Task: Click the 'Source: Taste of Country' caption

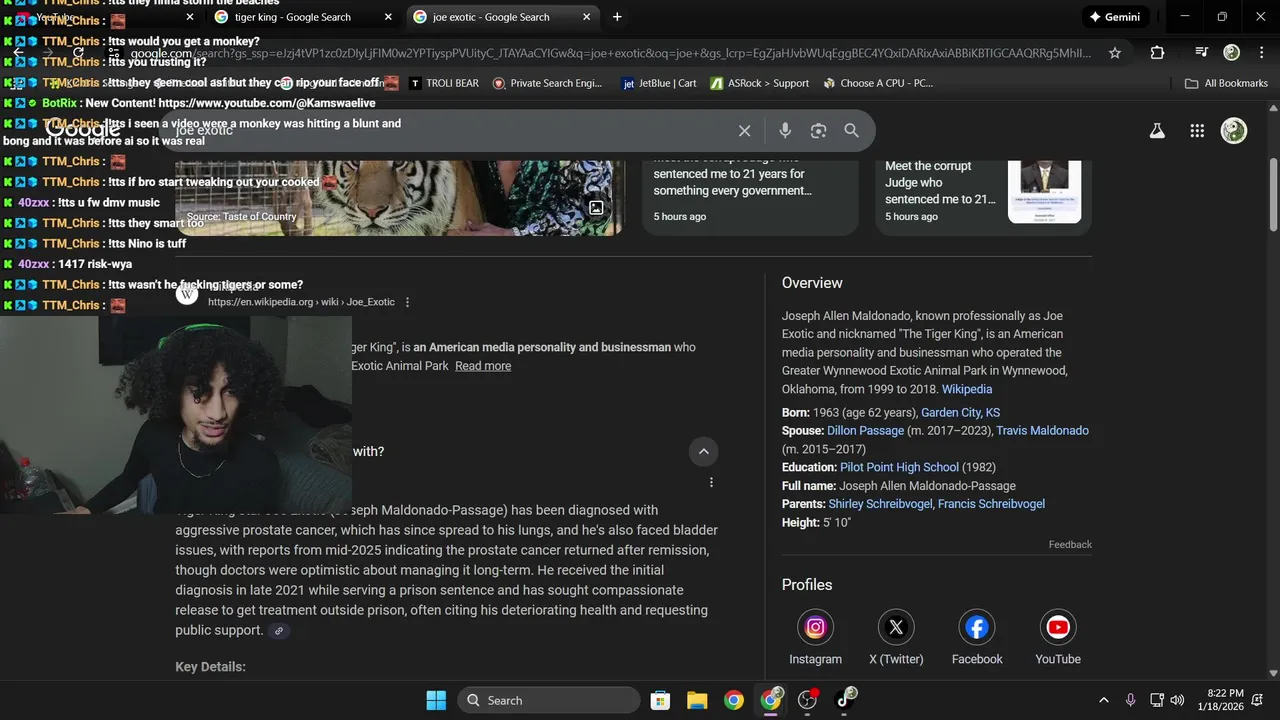Action: pyautogui.click(x=241, y=217)
